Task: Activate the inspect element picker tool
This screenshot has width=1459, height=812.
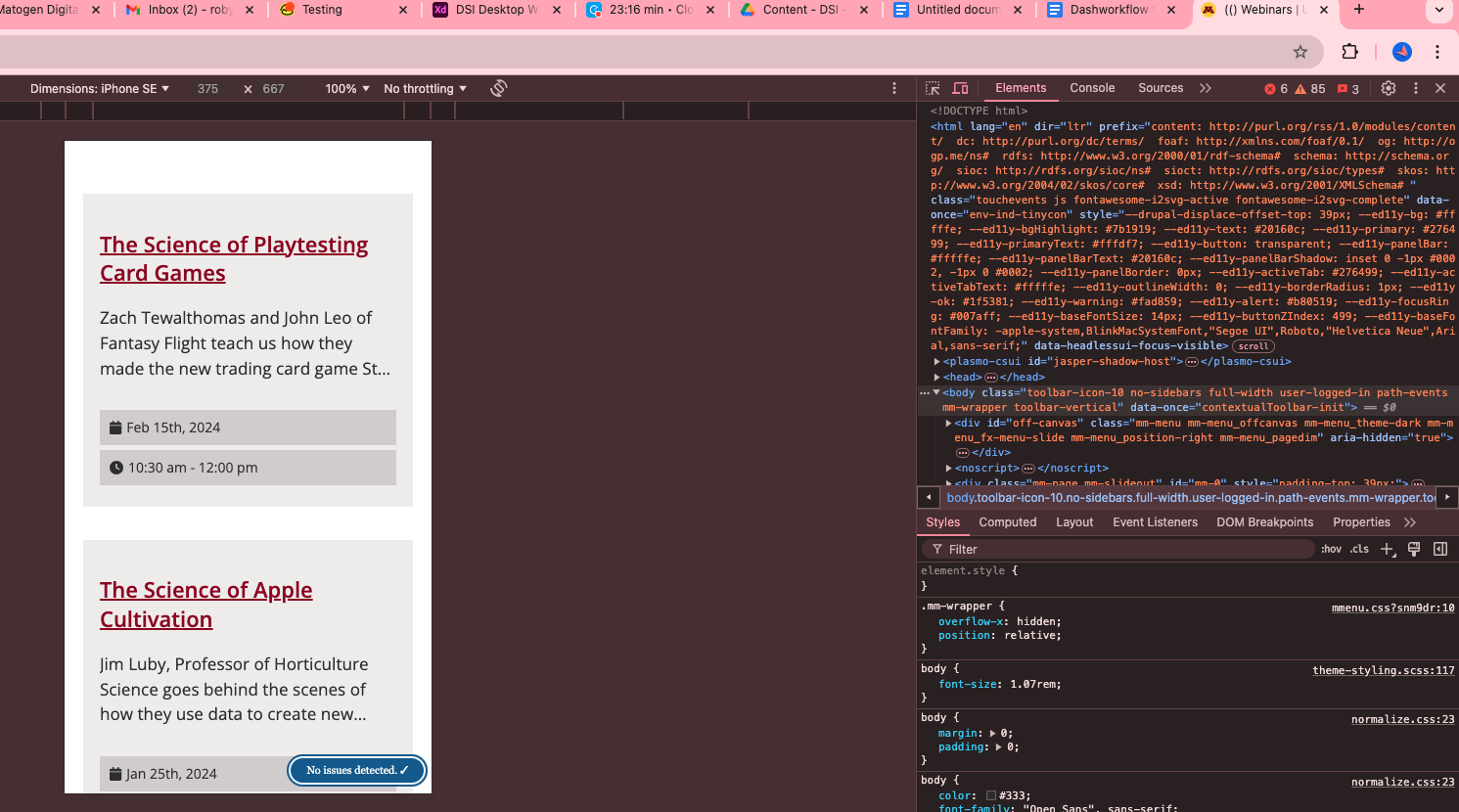Action: coord(933,88)
